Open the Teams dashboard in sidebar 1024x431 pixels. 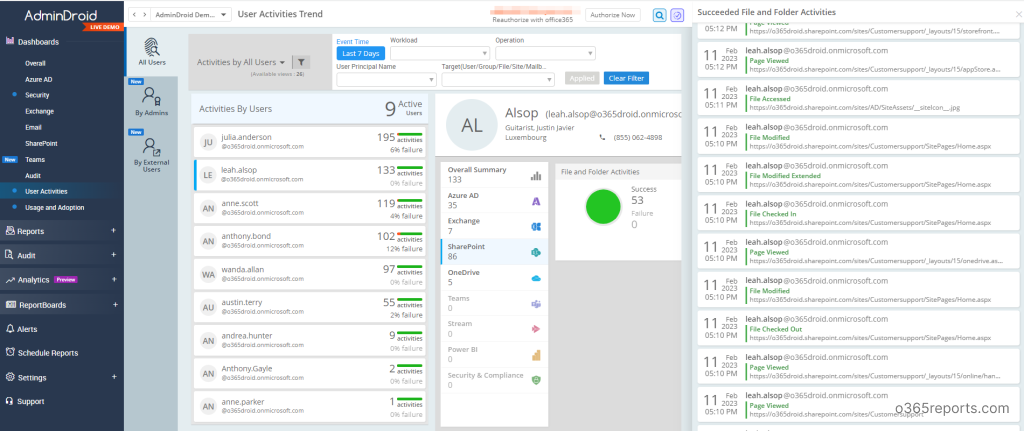[35, 159]
